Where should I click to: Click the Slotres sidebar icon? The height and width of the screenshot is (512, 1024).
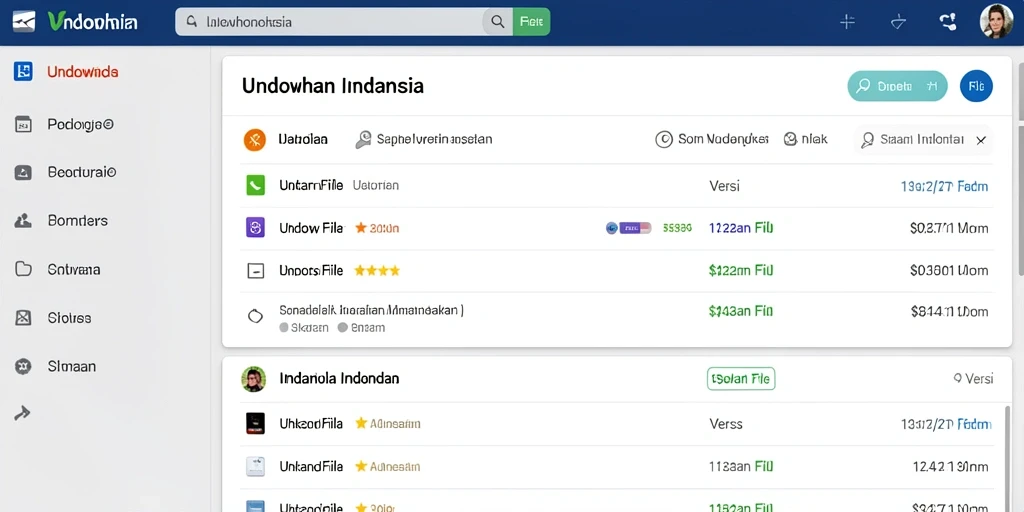tap(24, 318)
